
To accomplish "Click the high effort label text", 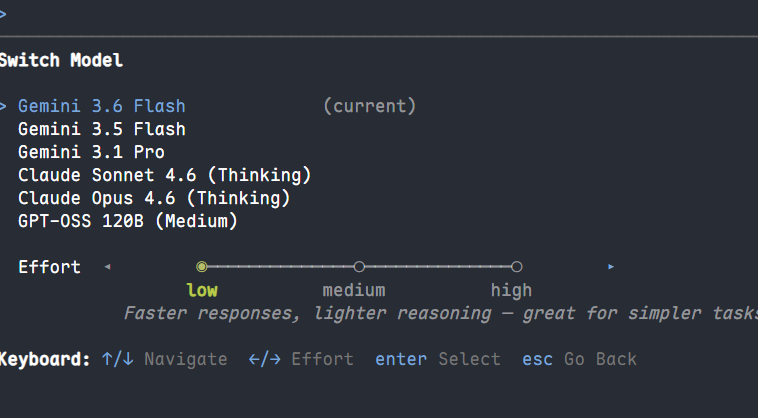I will (511, 290).
